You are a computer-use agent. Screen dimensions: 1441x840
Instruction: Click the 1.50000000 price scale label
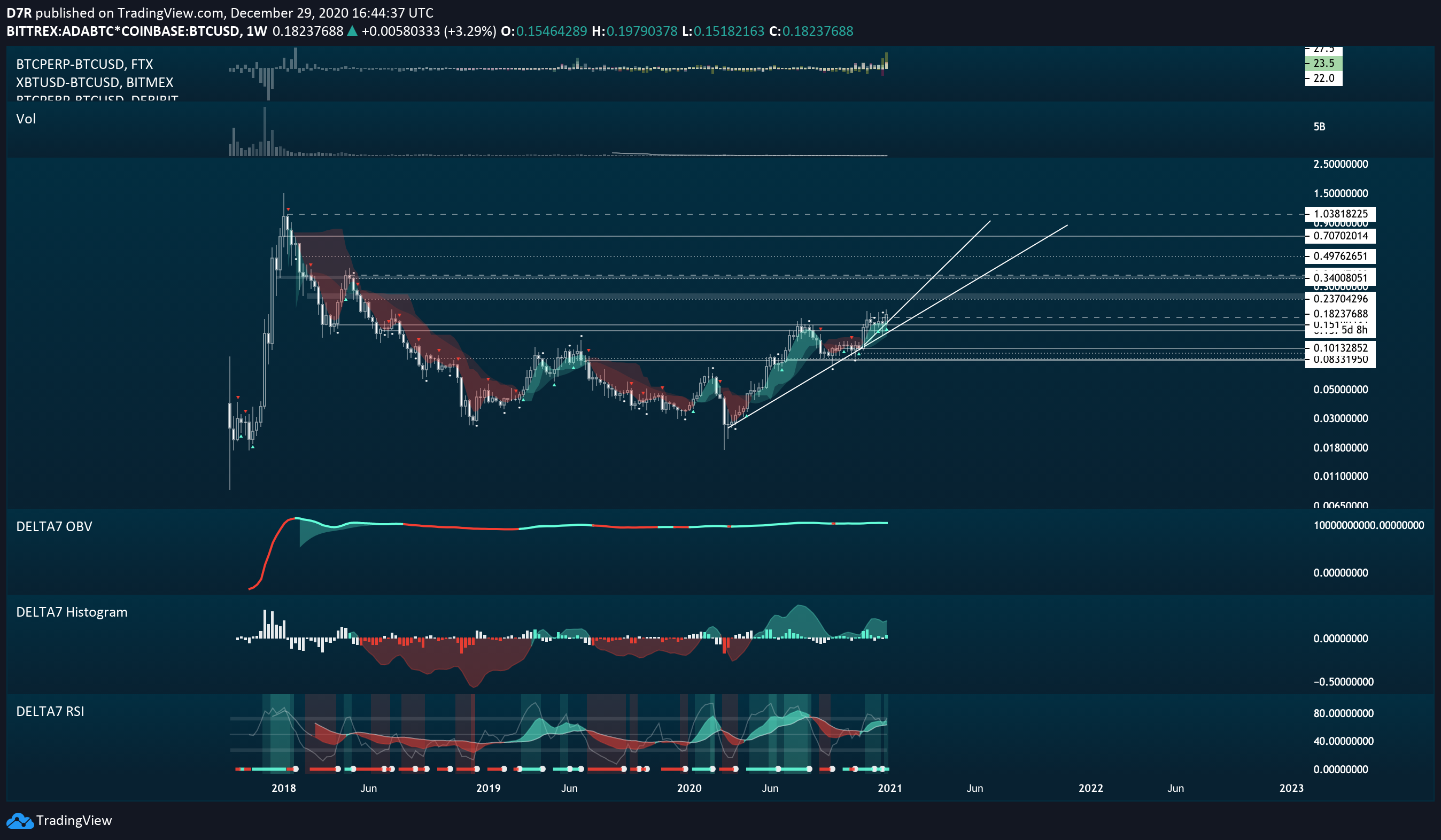click(1341, 193)
